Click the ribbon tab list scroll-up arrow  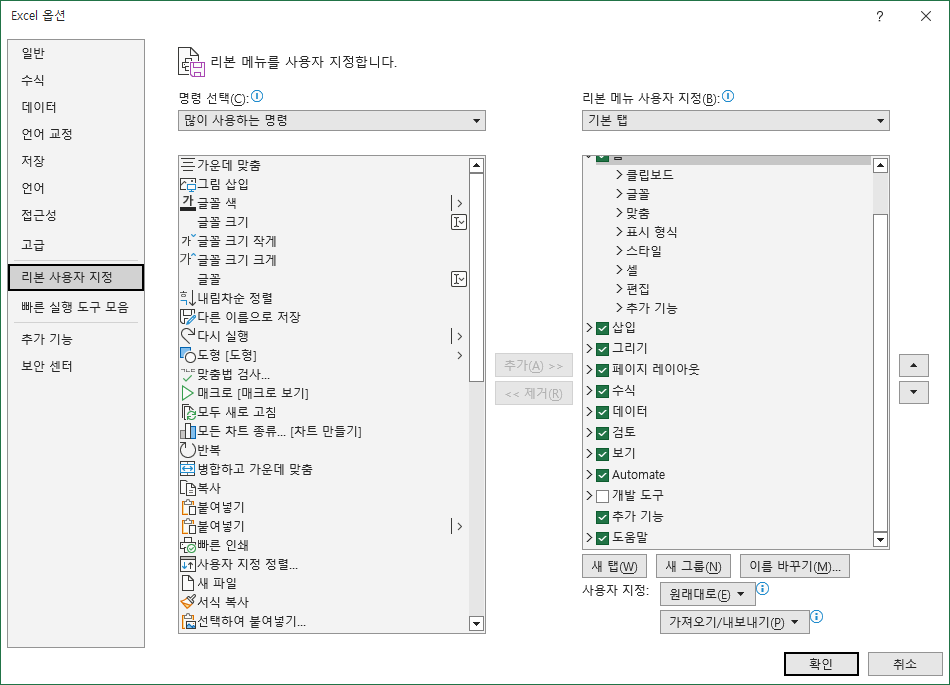pyautogui.click(x=880, y=165)
